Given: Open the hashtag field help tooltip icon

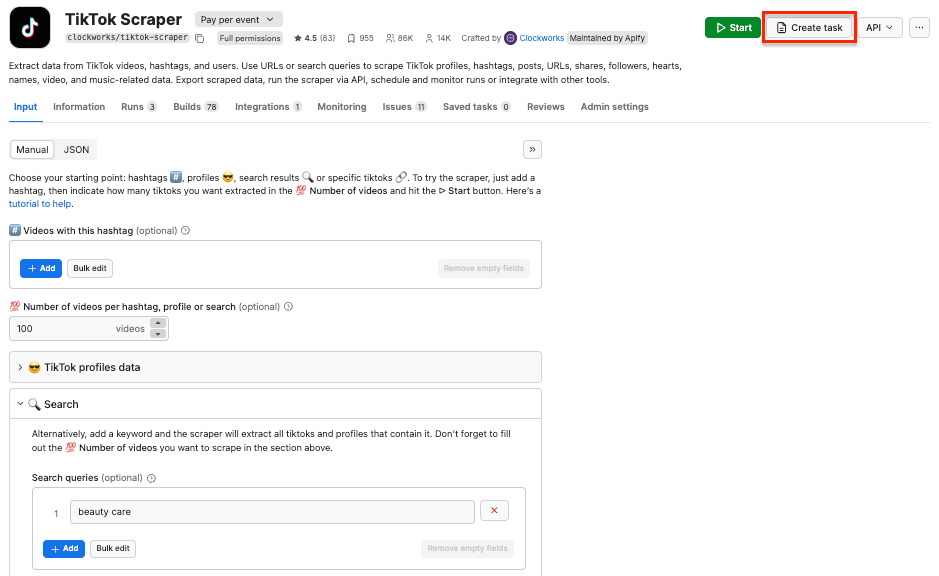Looking at the screenshot, I should tap(186, 229).
